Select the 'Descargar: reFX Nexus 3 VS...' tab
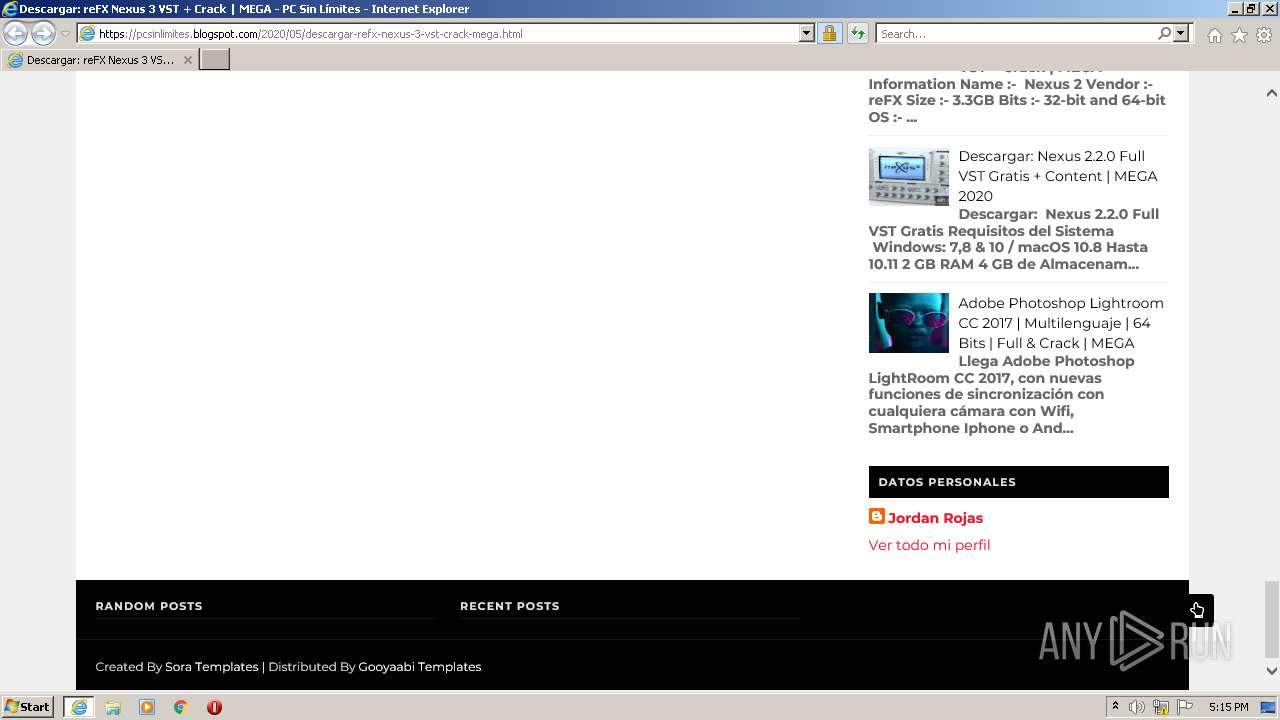Screen dimensions: 1280x720 pos(98,60)
